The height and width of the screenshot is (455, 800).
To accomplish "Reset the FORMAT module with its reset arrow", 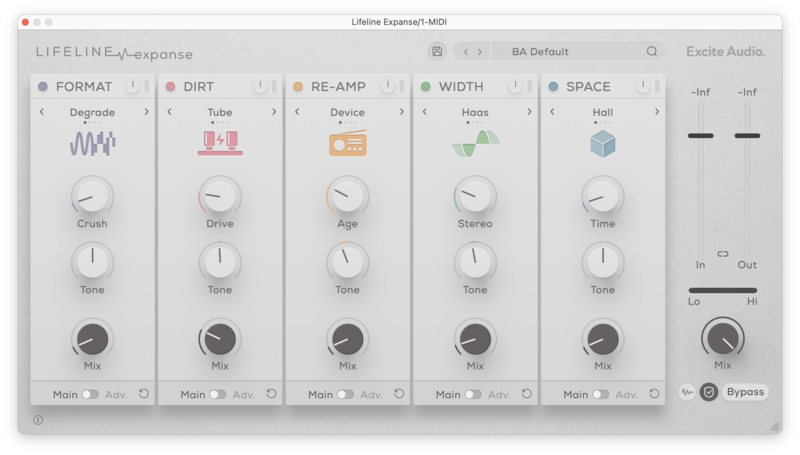I will point(144,394).
